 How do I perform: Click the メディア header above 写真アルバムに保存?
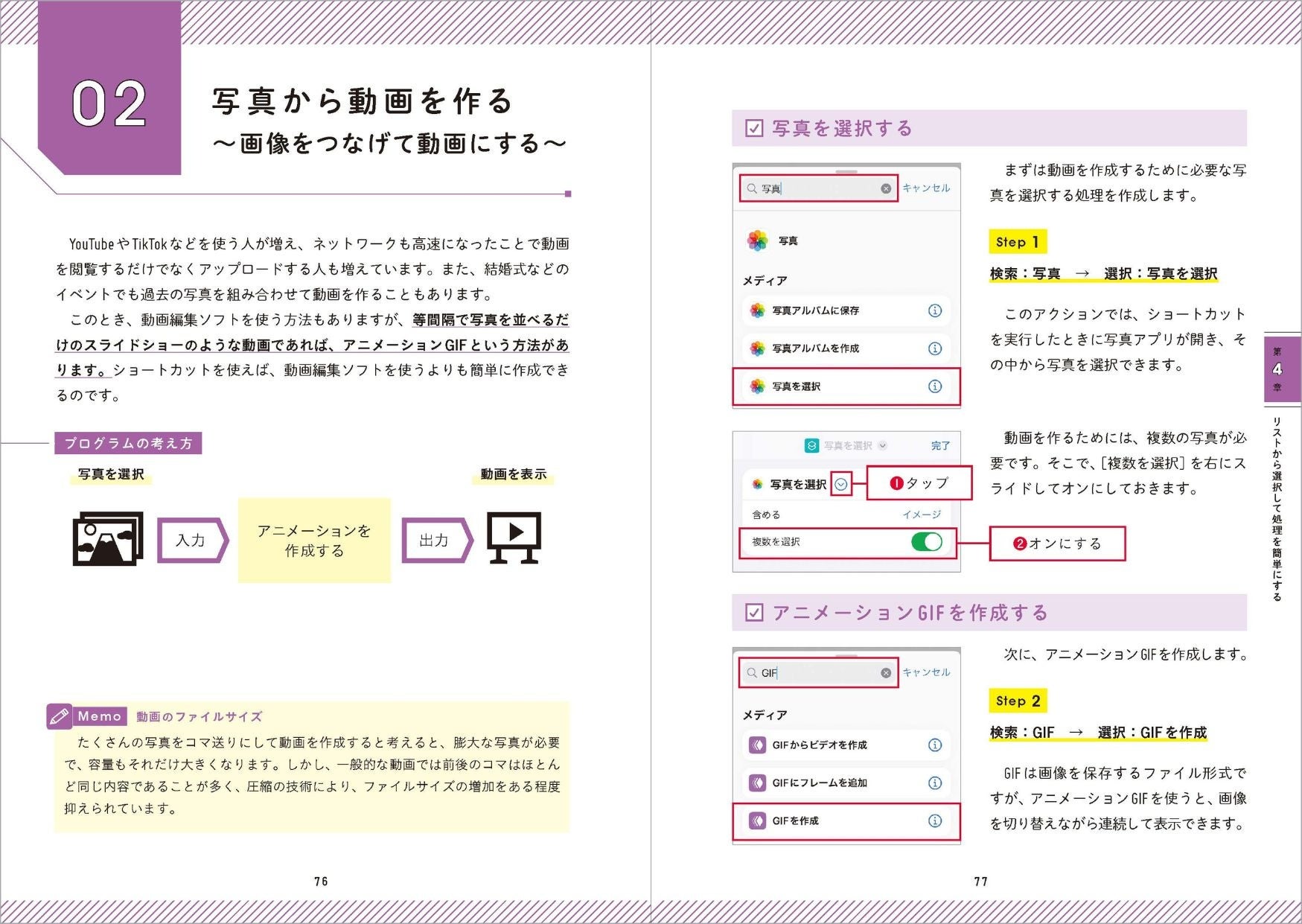tap(765, 281)
